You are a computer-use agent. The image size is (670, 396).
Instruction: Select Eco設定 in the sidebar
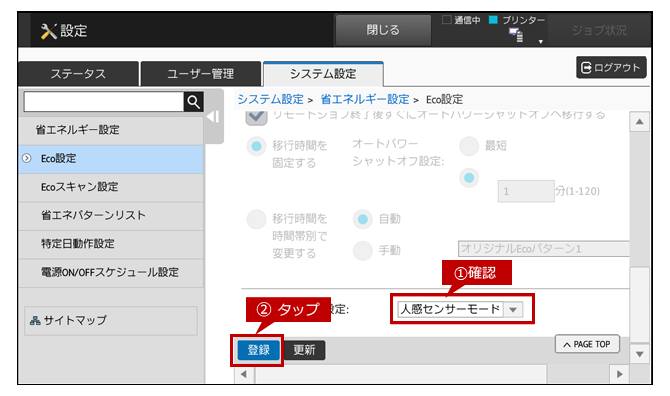pyautogui.click(x=111, y=159)
